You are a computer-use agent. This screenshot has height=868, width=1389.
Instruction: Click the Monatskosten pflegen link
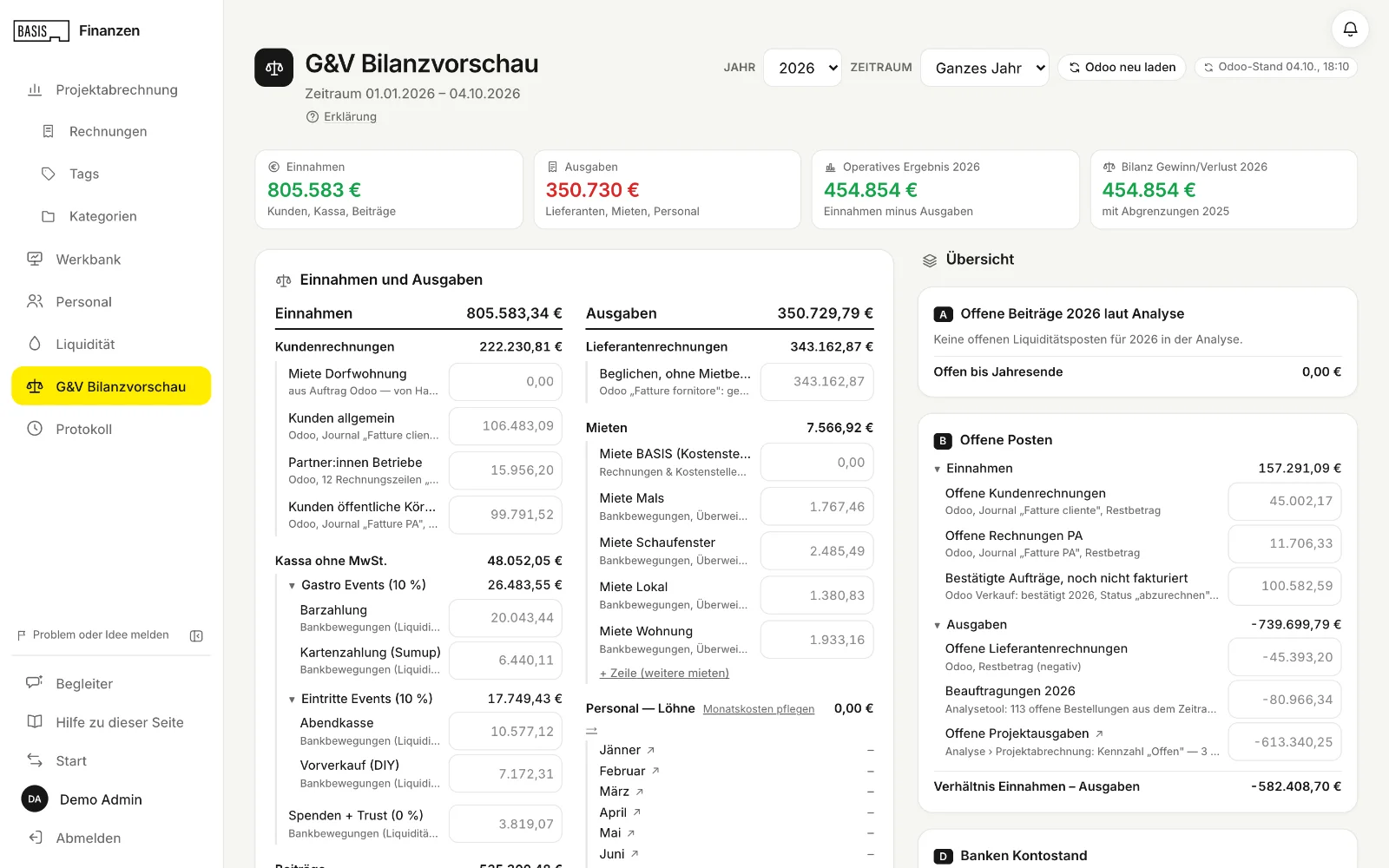(x=759, y=709)
